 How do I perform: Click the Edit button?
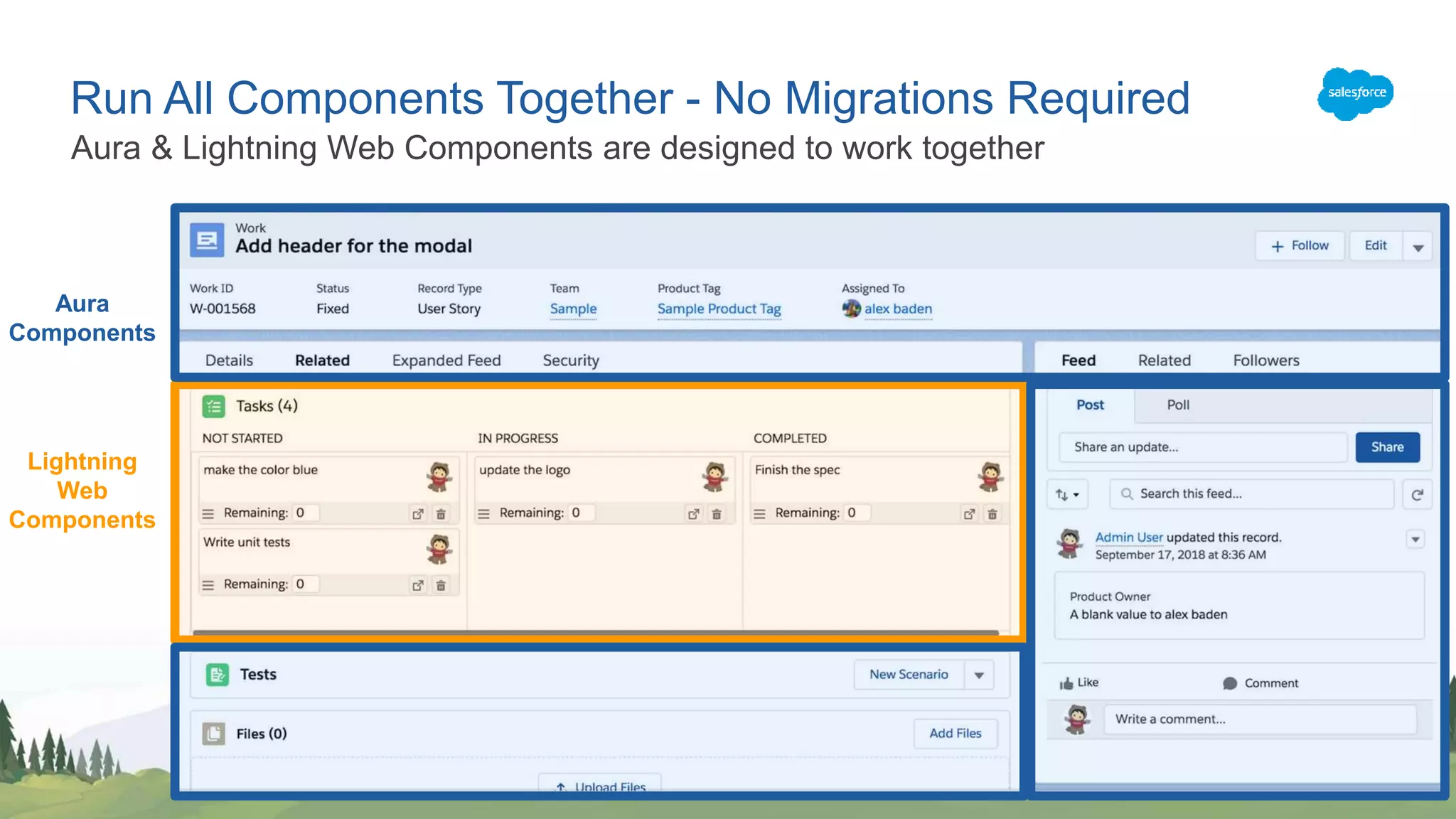pyautogui.click(x=1376, y=246)
